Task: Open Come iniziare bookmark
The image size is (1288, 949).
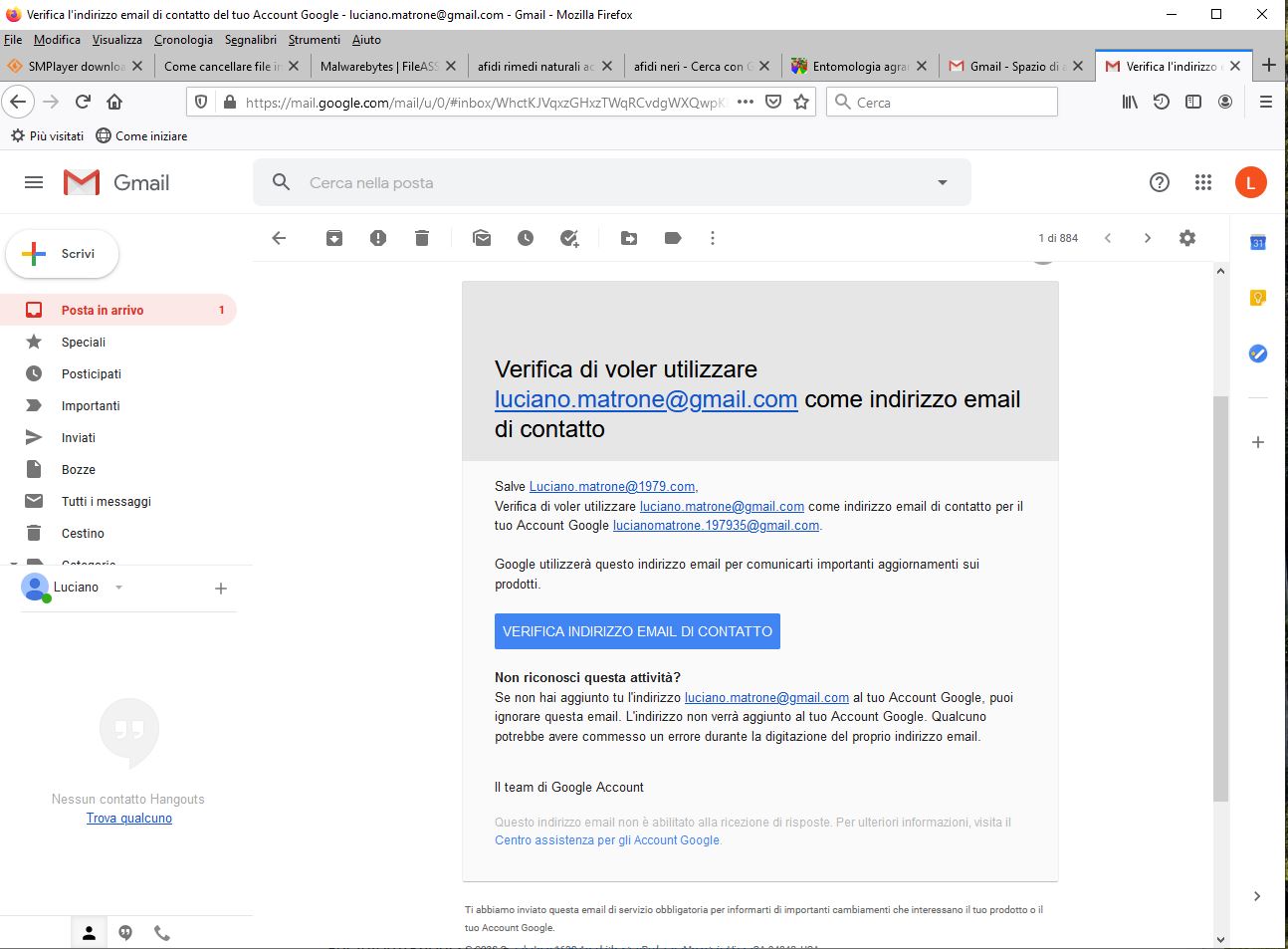Action: 141,135
